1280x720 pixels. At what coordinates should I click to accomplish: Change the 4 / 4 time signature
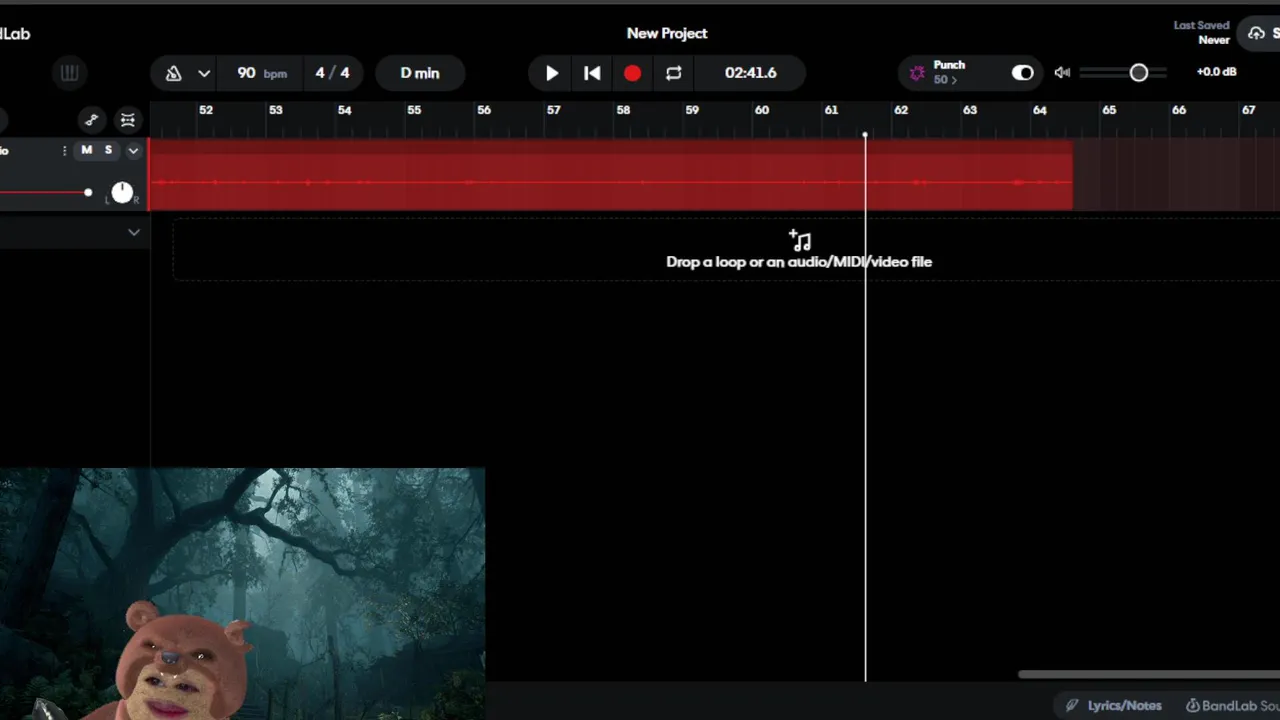click(333, 73)
